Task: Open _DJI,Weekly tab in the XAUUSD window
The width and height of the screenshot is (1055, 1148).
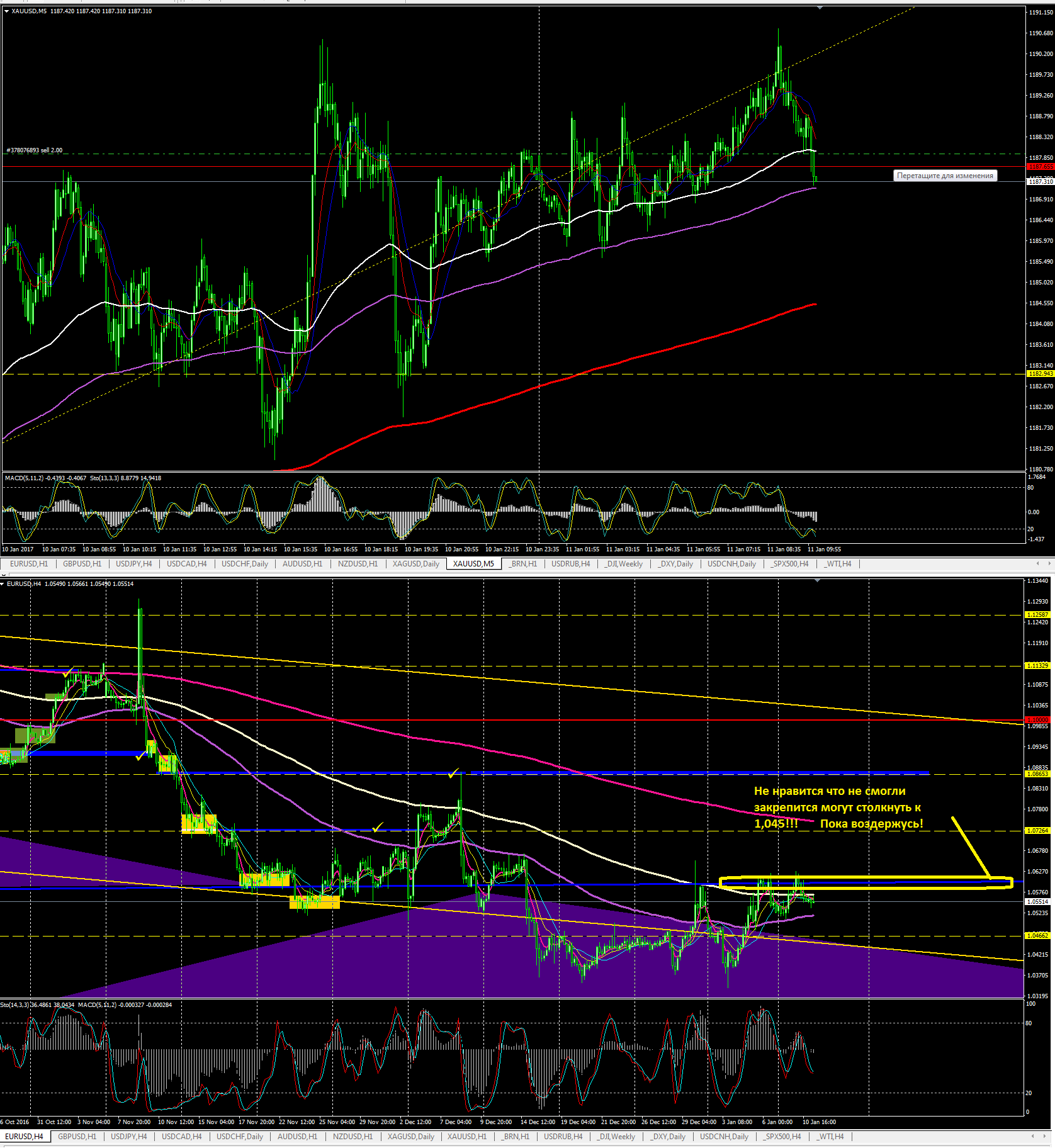Action: point(624,564)
